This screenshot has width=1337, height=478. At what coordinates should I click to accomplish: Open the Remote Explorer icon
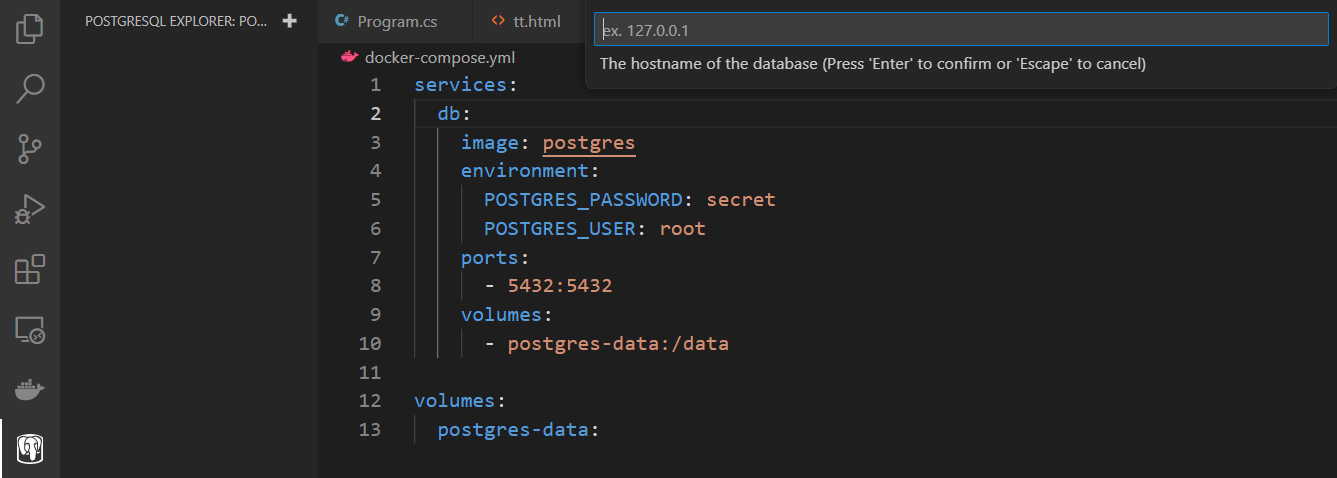pyautogui.click(x=30, y=329)
